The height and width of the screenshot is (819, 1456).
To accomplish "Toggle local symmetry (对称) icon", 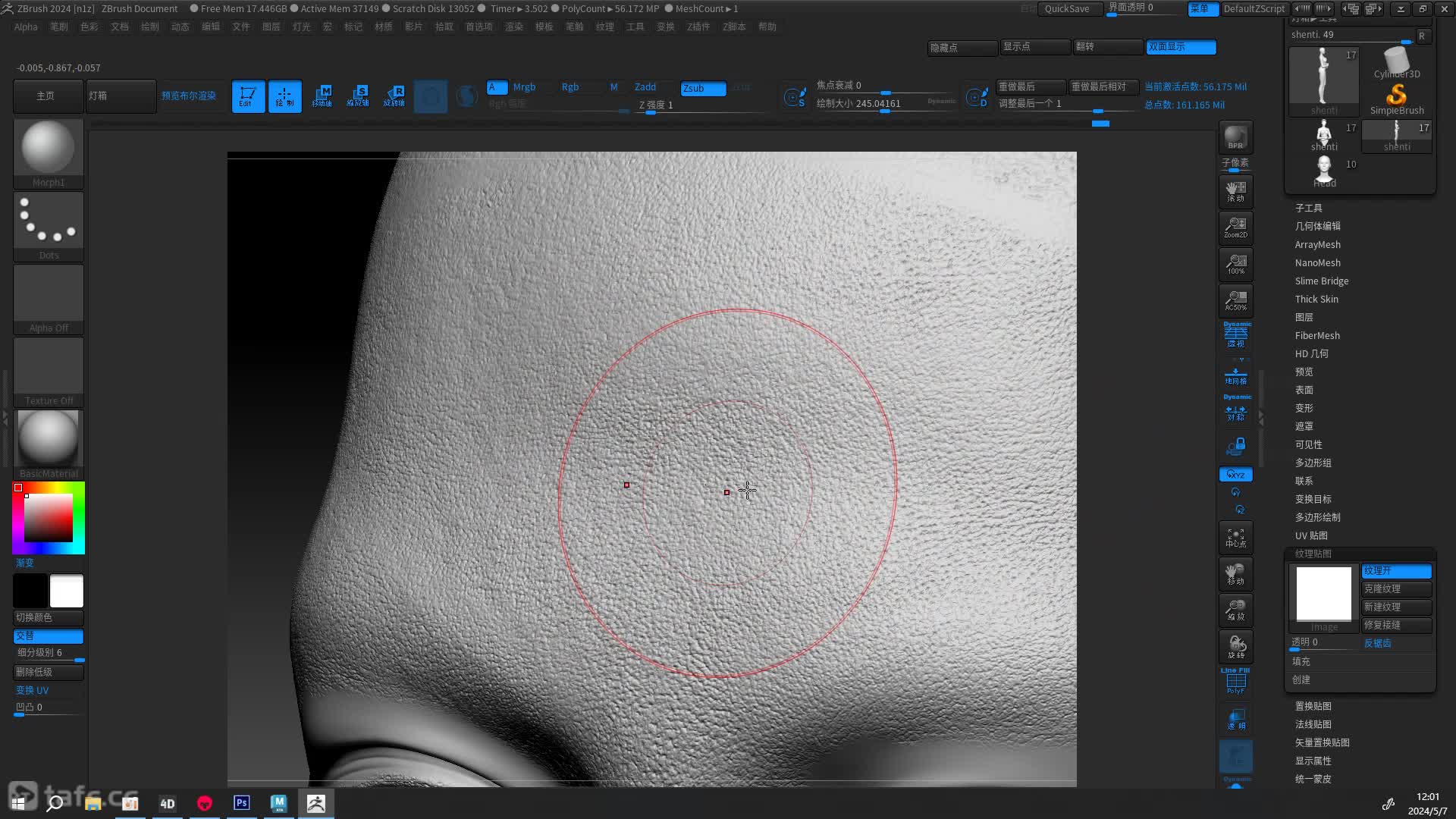I will coord(1235,409).
